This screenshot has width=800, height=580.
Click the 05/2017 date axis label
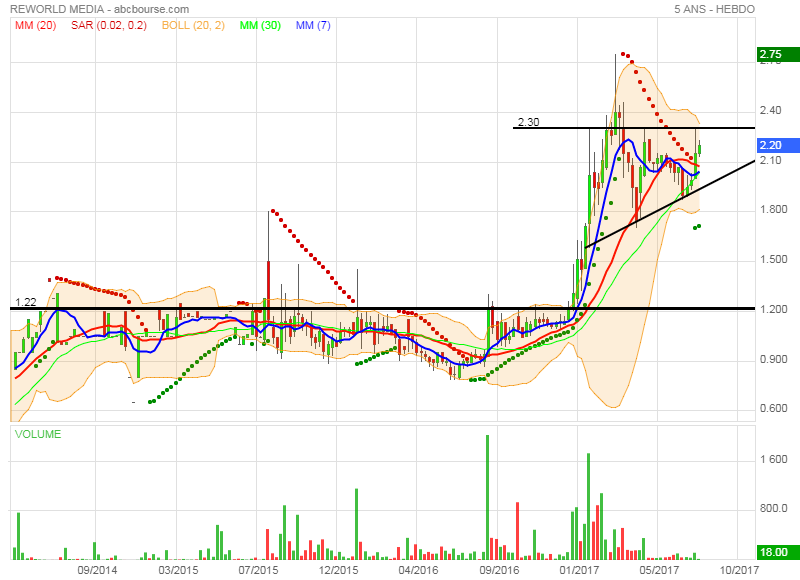[x=659, y=570]
